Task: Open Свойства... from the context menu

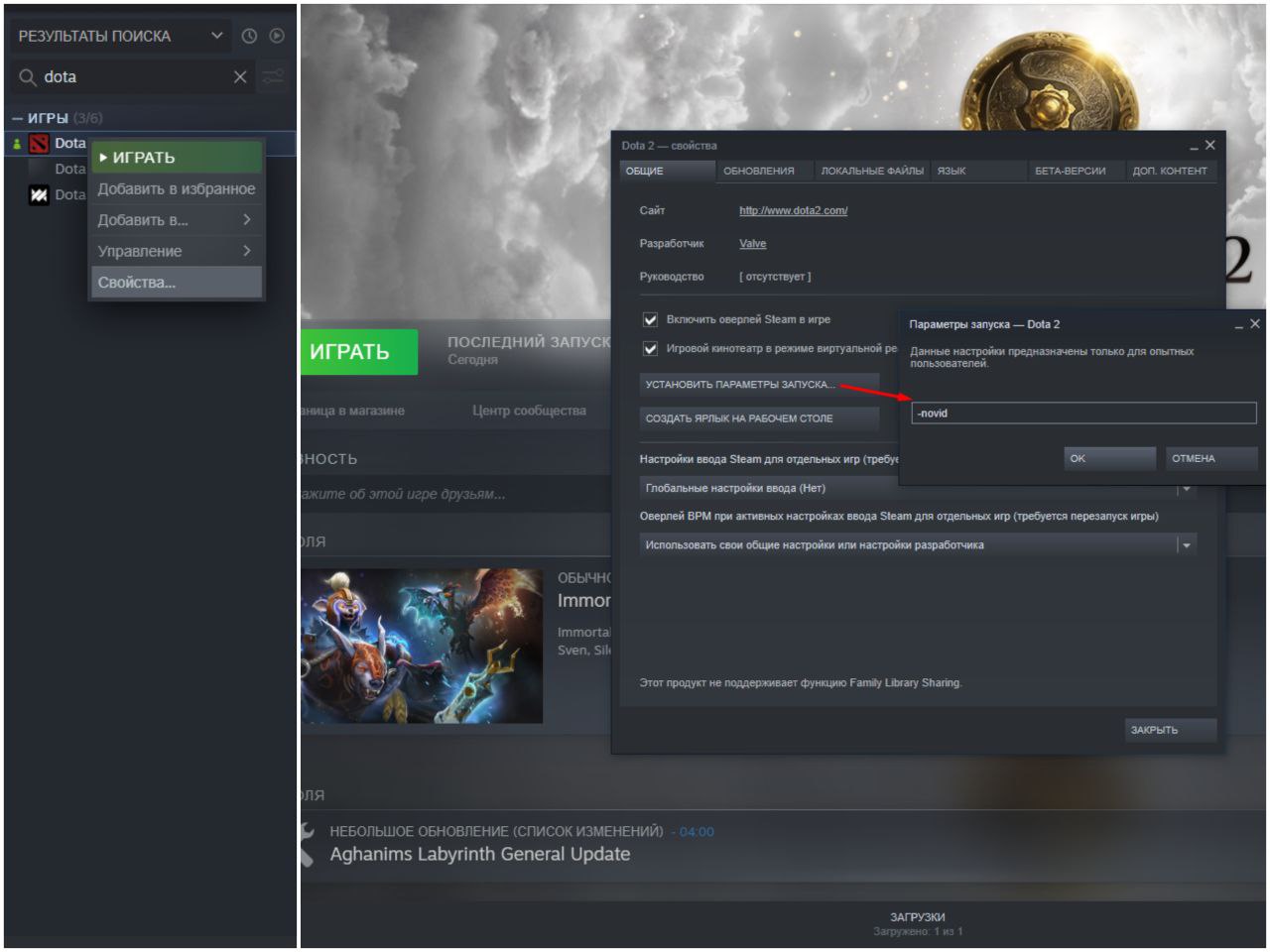Action: coord(177,283)
